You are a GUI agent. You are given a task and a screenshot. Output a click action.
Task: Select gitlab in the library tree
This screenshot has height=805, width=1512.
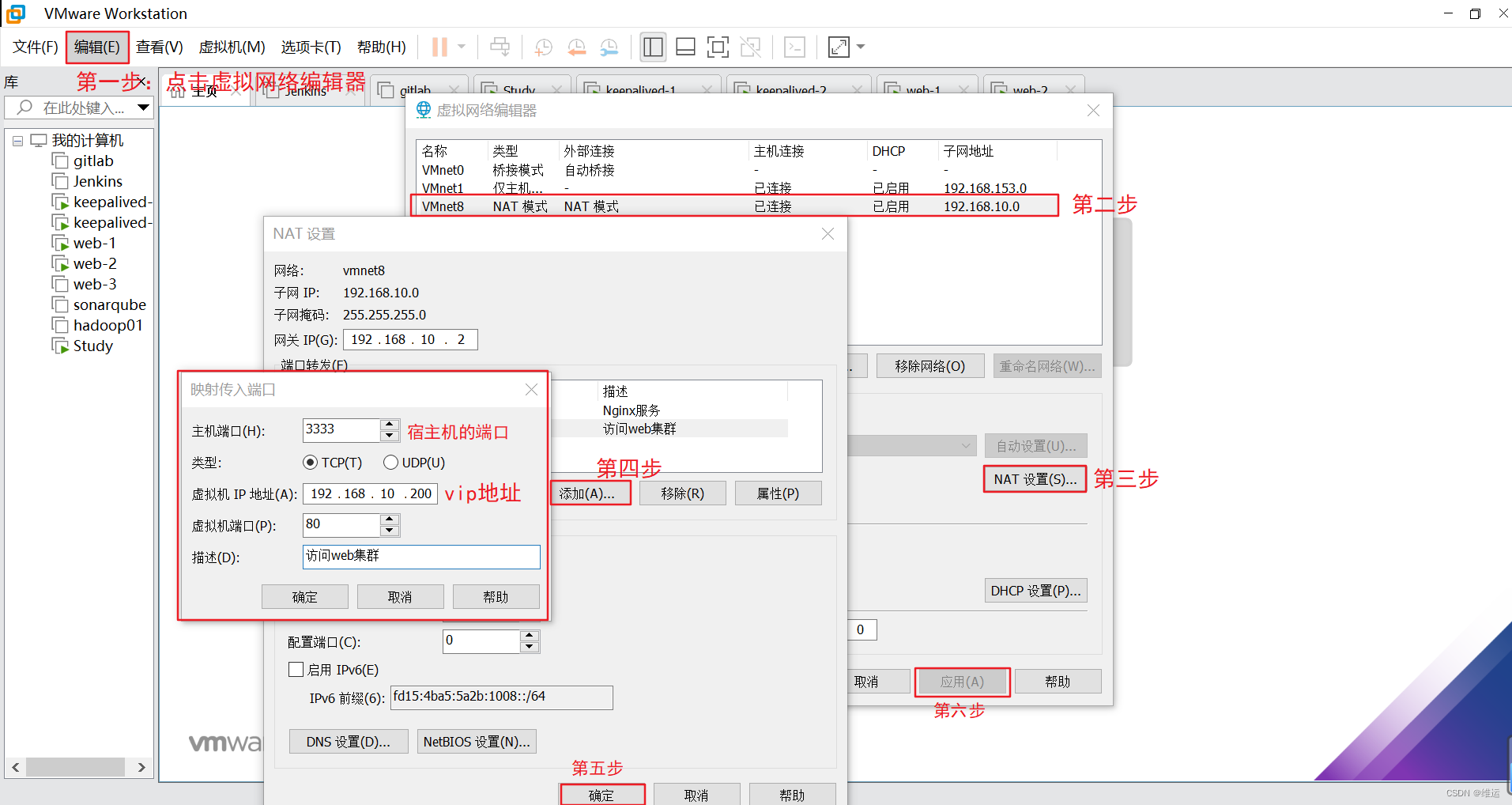click(93, 161)
